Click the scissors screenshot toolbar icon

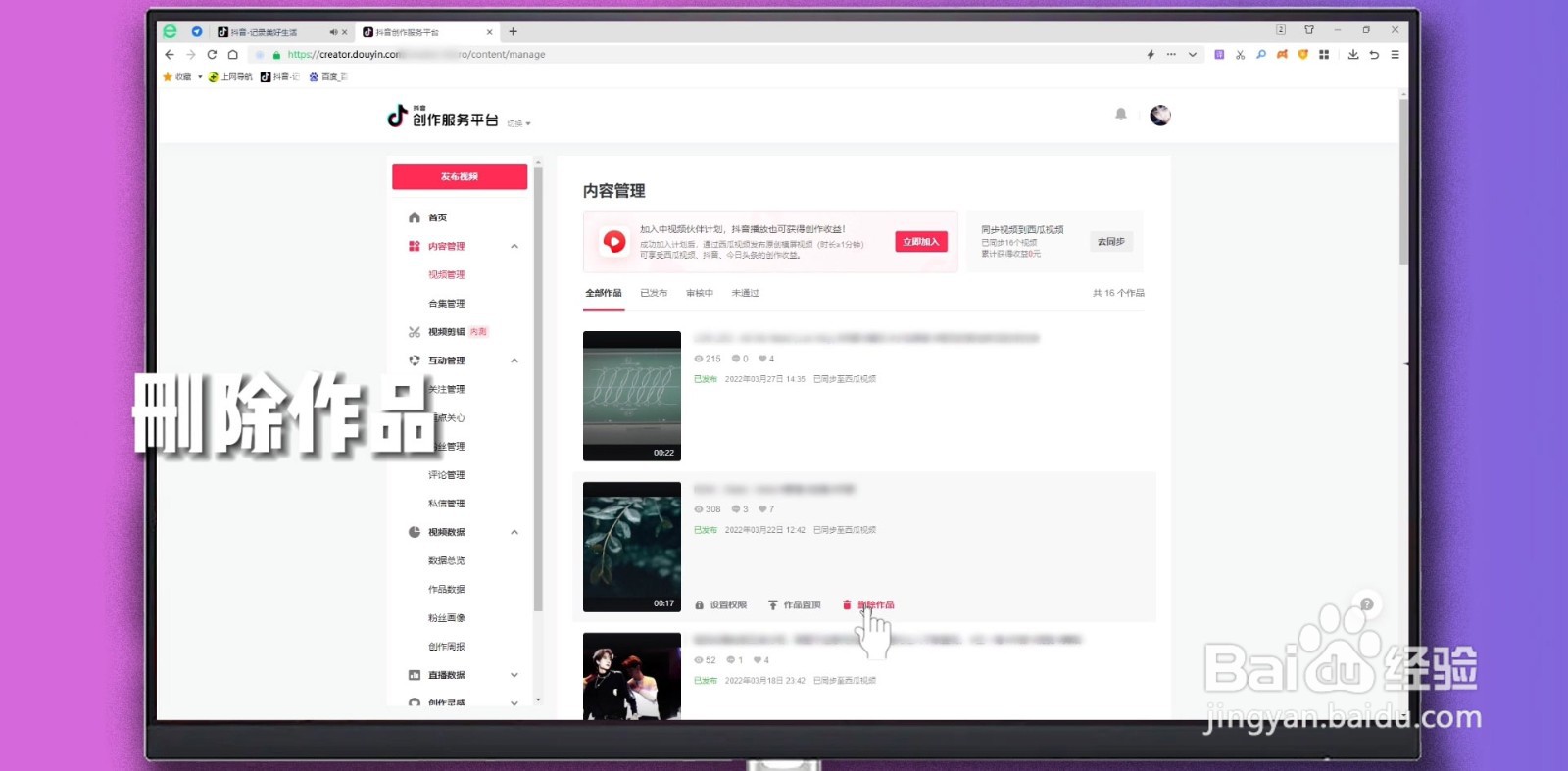click(x=1241, y=55)
